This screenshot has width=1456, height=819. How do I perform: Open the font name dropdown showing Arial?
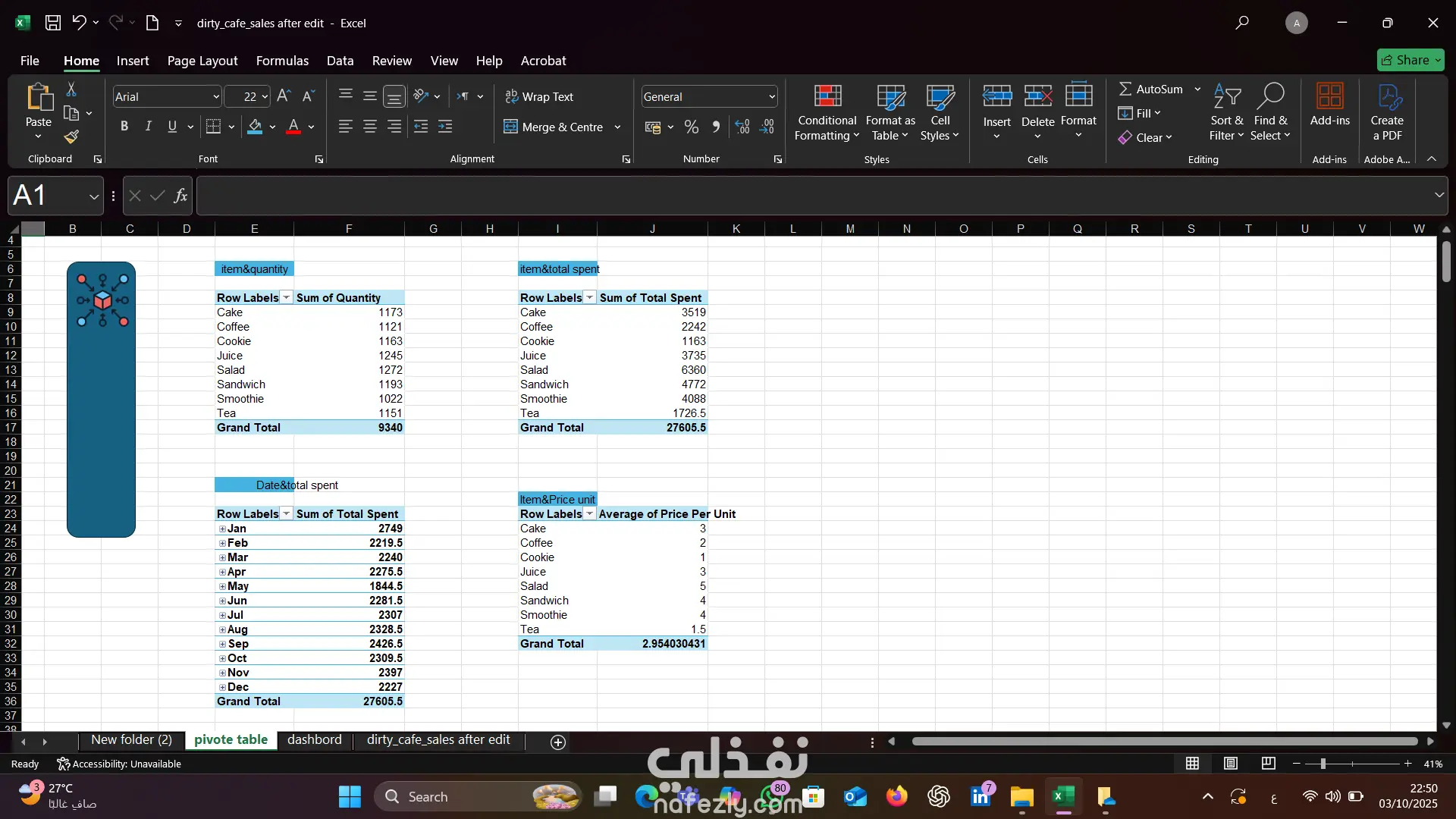215,97
